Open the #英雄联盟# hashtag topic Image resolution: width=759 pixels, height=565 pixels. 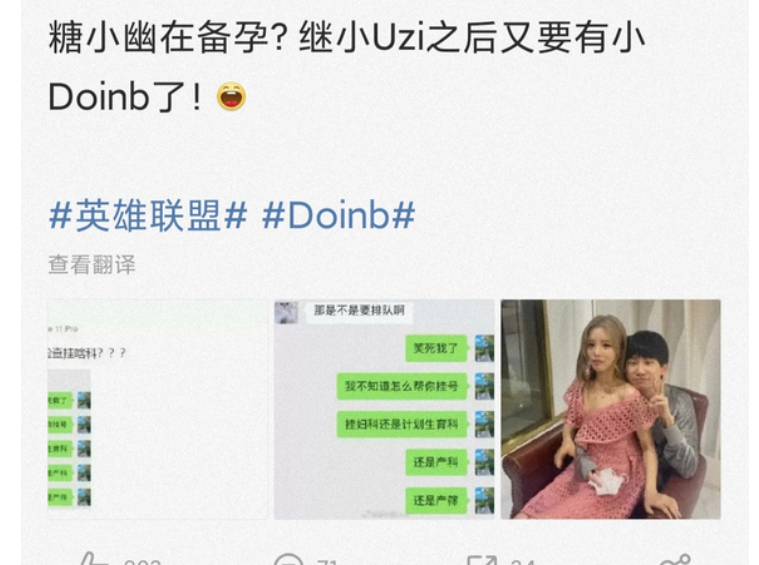[x=148, y=215]
